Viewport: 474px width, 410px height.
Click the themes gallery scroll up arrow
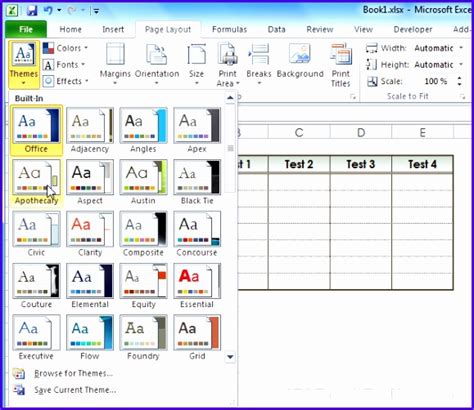(230, 98)
